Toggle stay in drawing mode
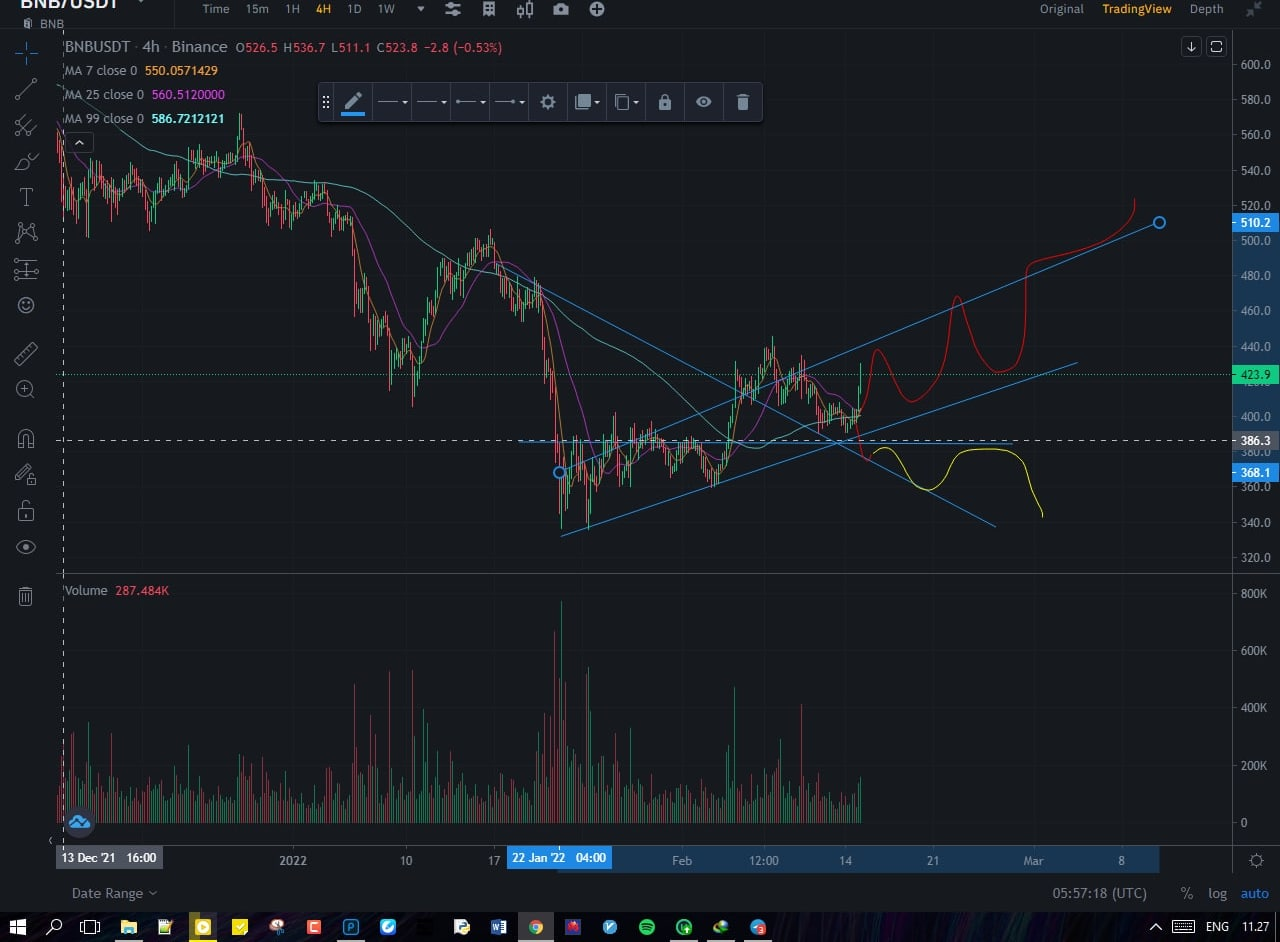 click(x=26, y=474)
